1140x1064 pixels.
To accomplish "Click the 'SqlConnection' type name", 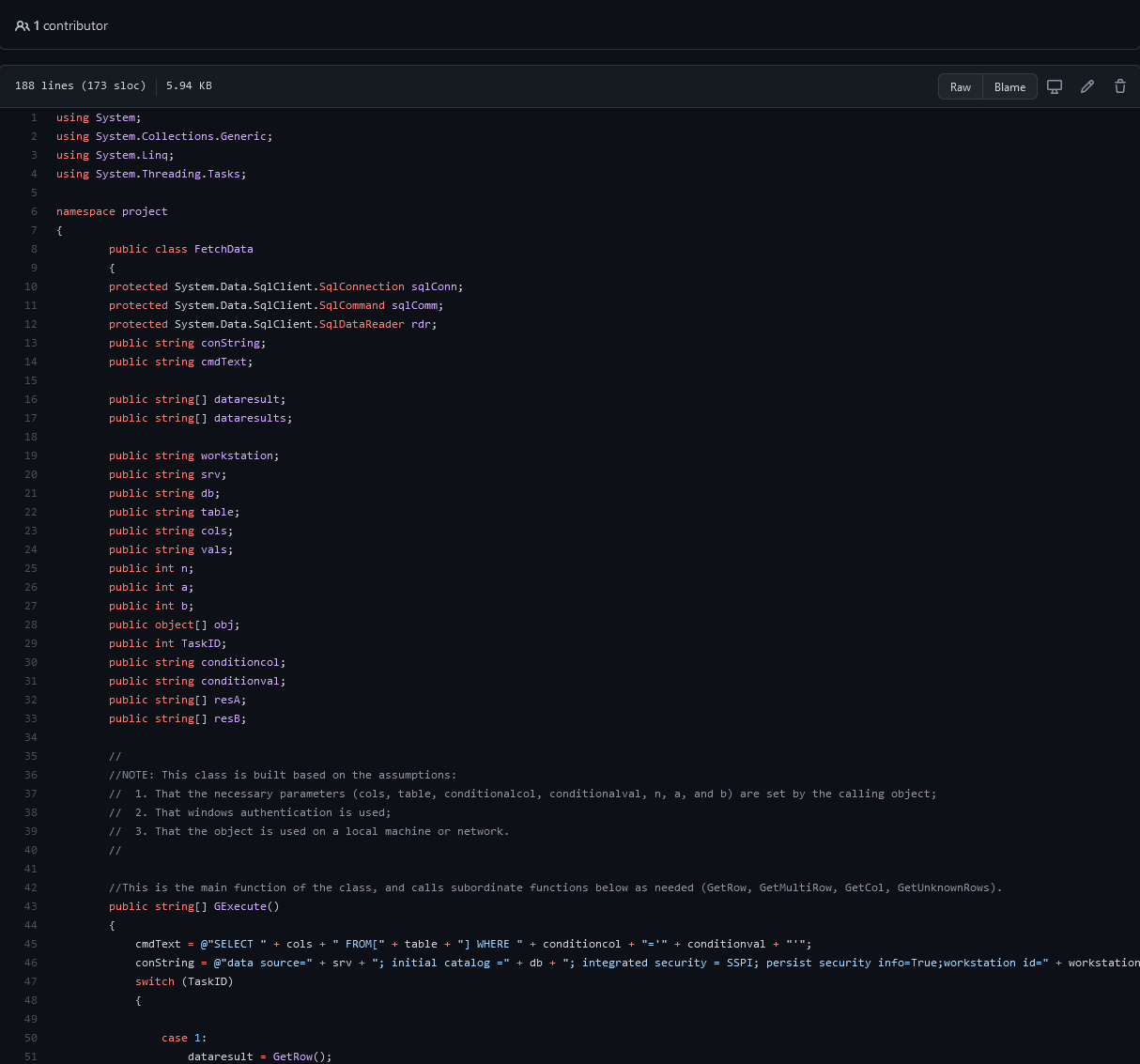I will 362,286.
